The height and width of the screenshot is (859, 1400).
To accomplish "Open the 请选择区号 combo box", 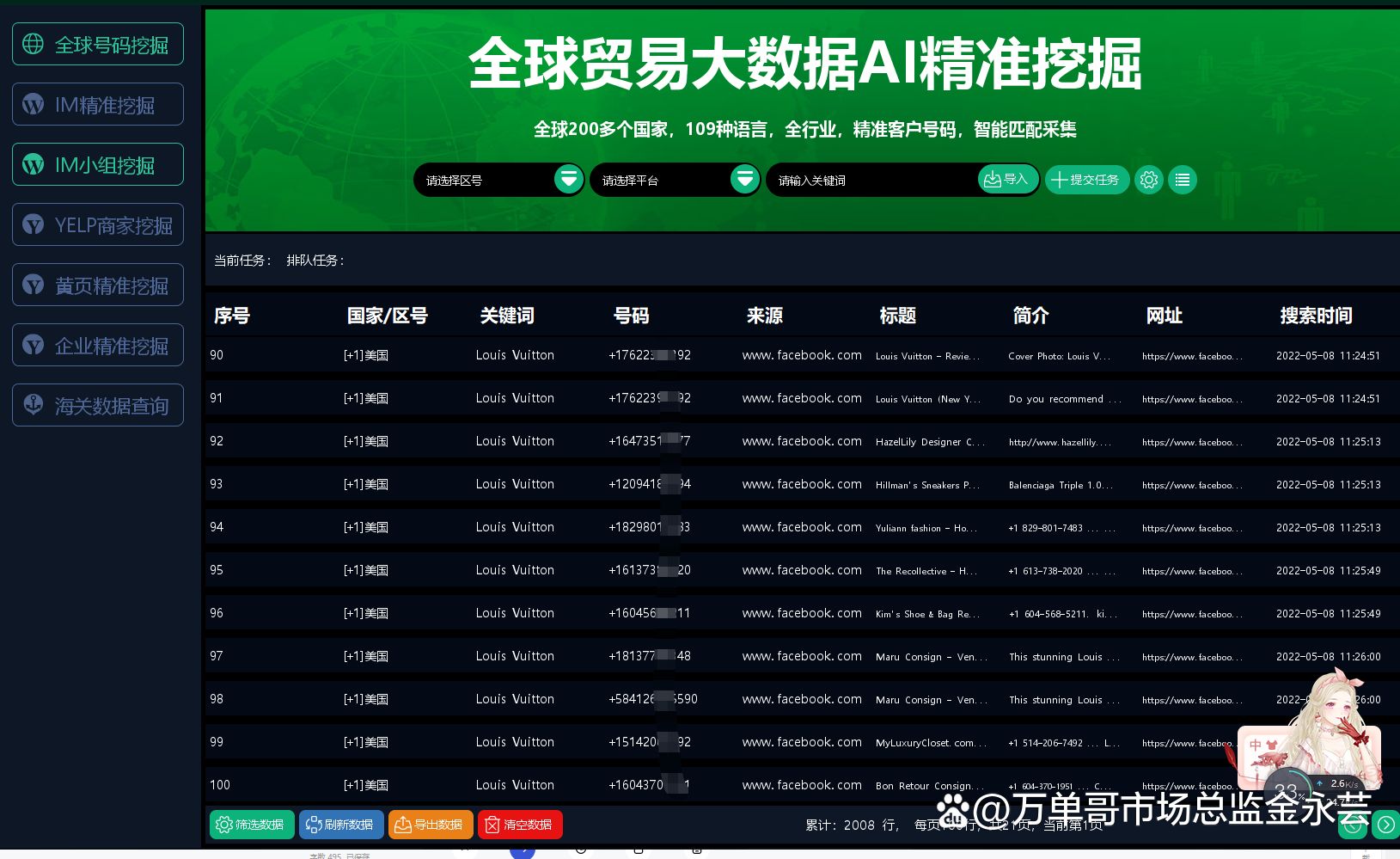I will [499, 180].
